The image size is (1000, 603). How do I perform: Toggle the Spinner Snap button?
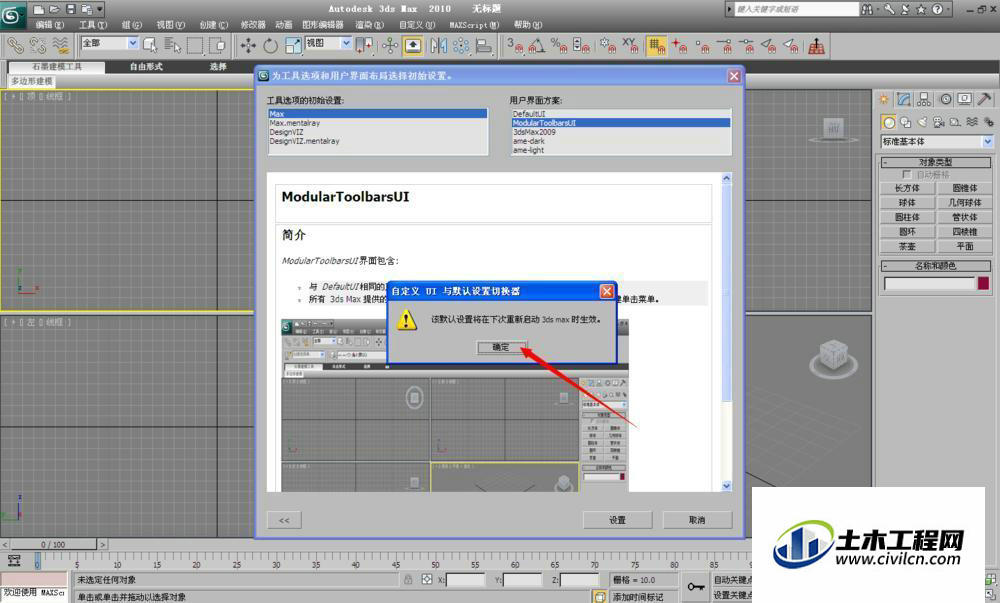[x=582, y=45]
